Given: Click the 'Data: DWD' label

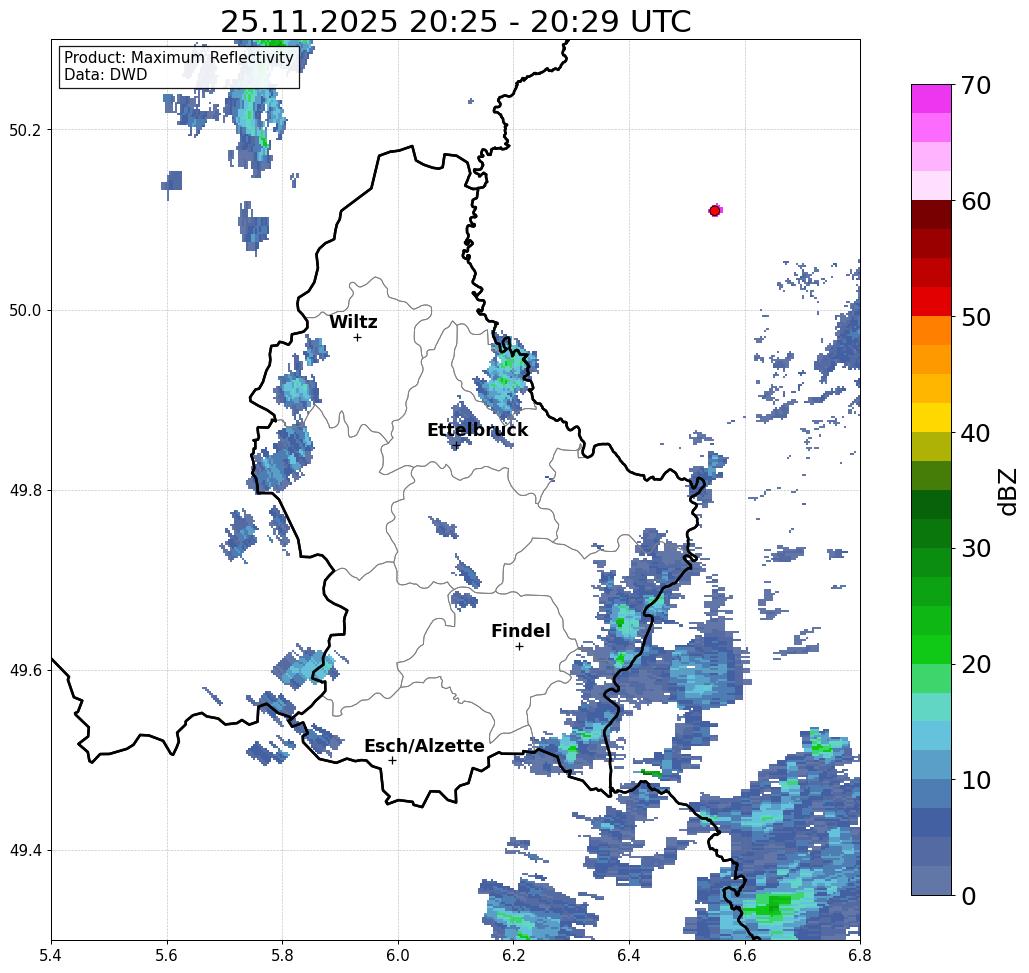Looking at the screenshot, I should point(106,75).
